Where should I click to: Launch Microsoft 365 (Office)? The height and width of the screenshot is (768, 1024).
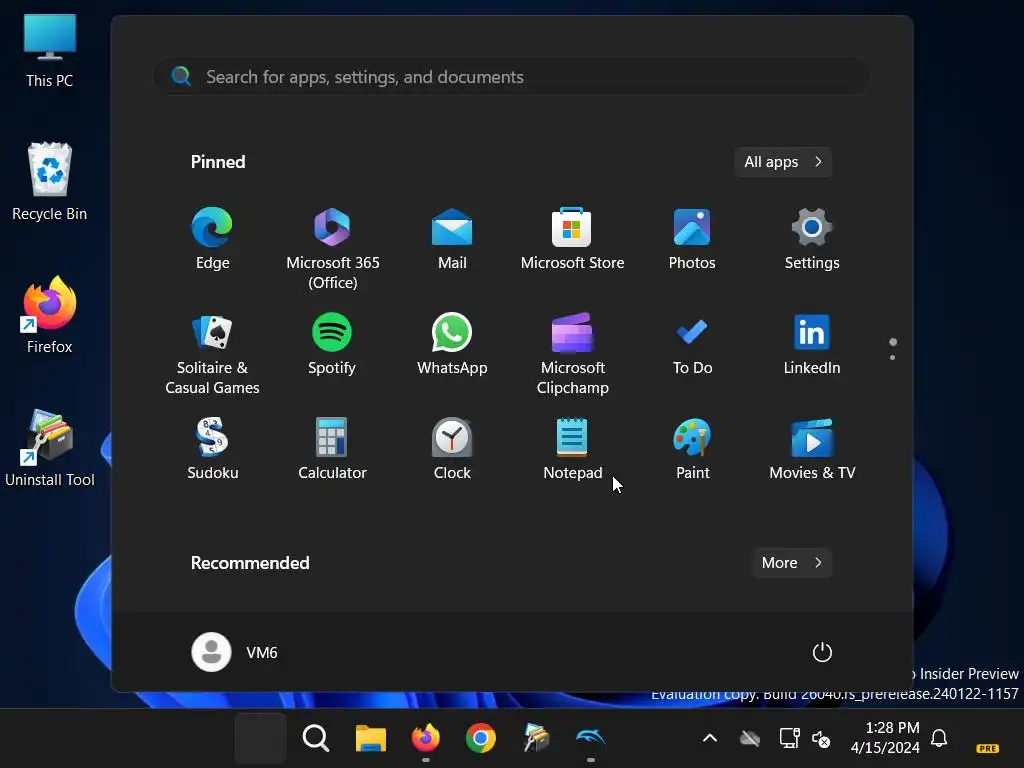[332, 249]
